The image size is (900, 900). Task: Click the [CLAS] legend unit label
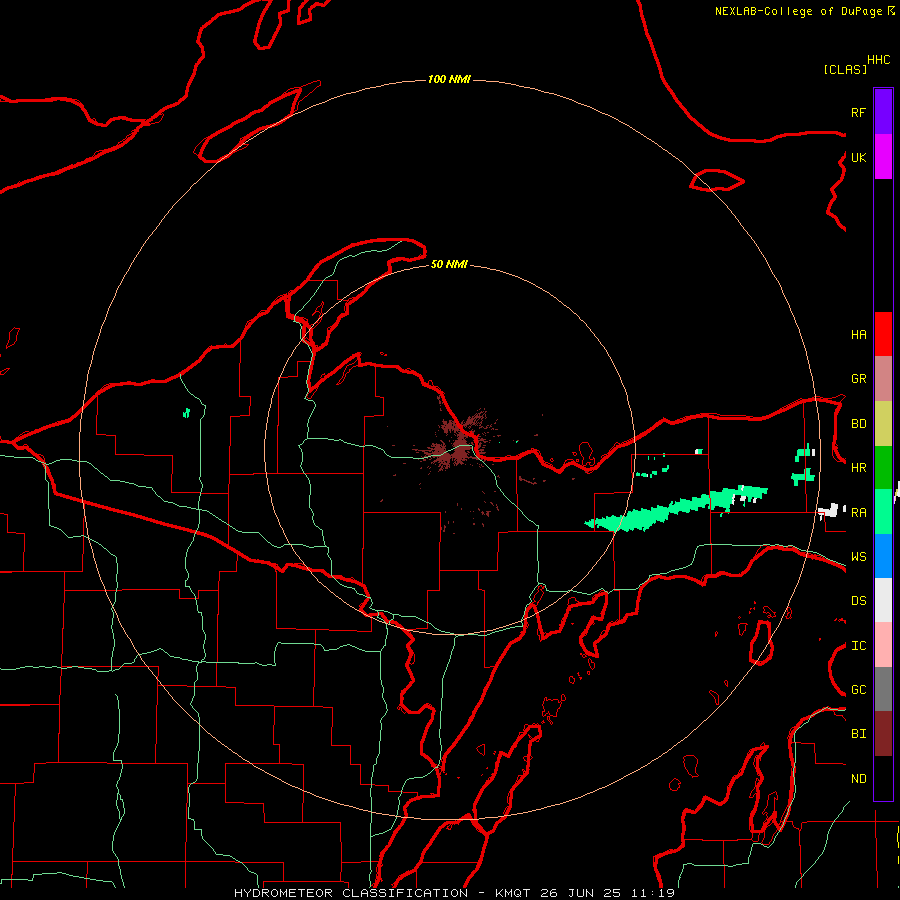845,69
